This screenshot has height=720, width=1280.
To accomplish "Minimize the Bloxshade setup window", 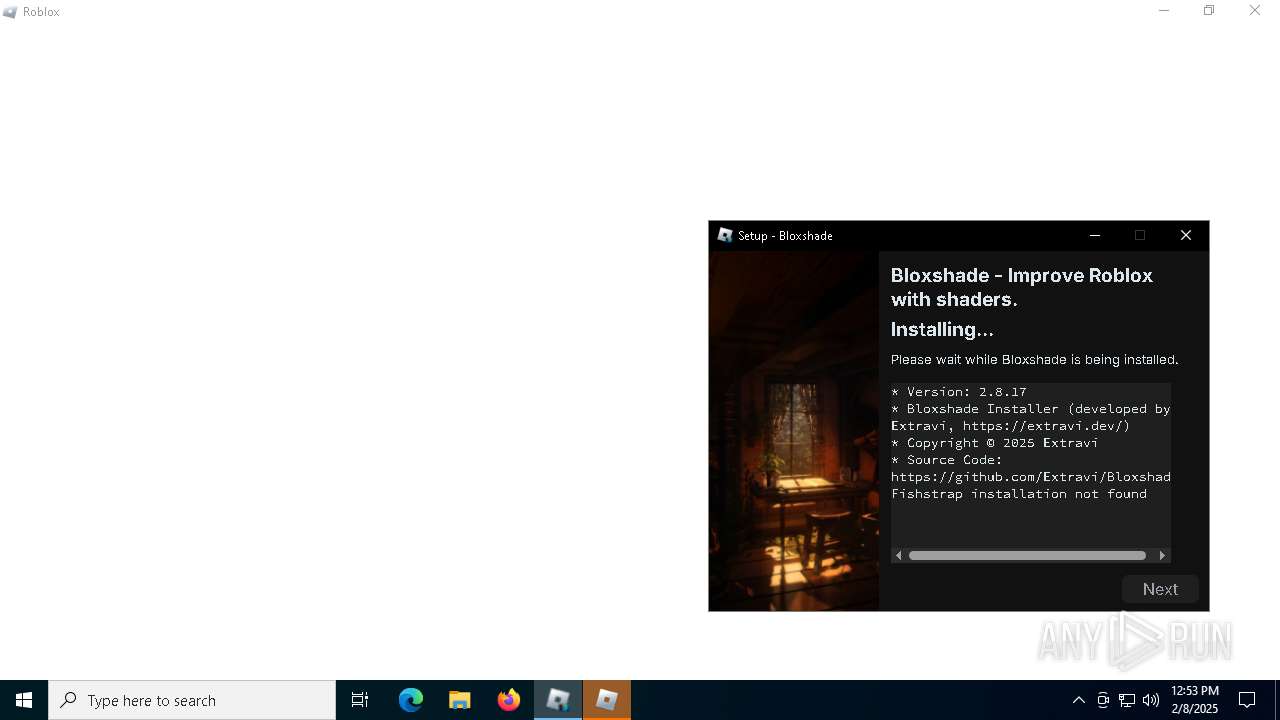I will 1095,235.
